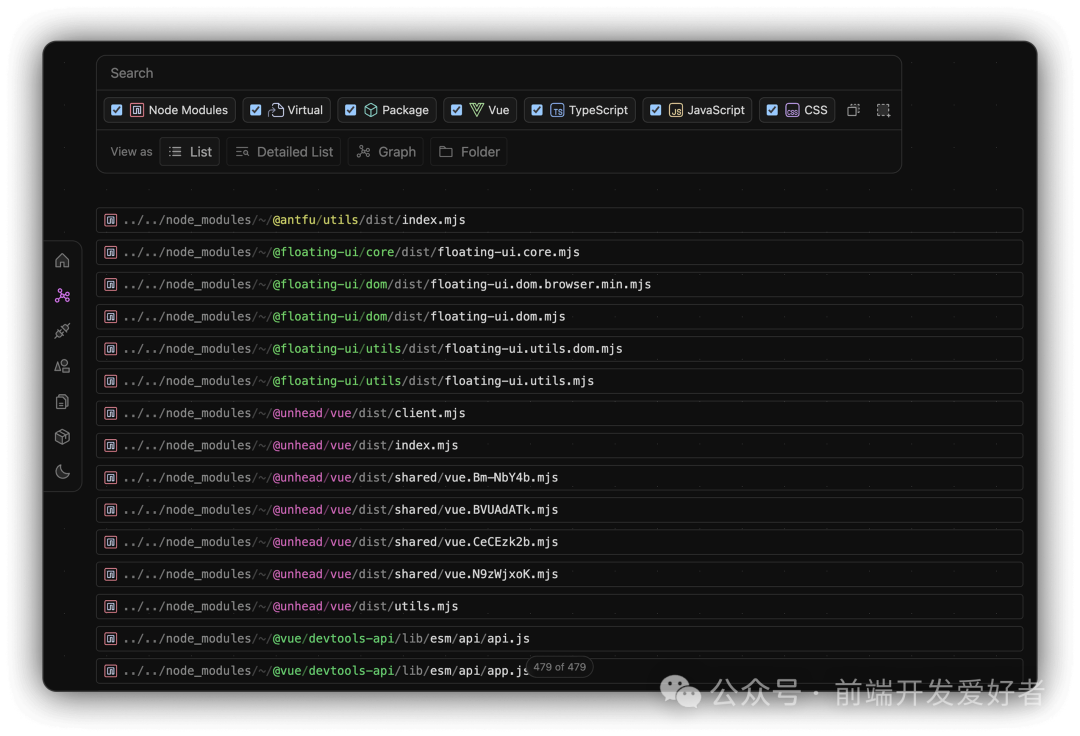The image size is (1080, 736).
Task: Open the Packages box icon in sidebar
Action: (x=62, y=437)
